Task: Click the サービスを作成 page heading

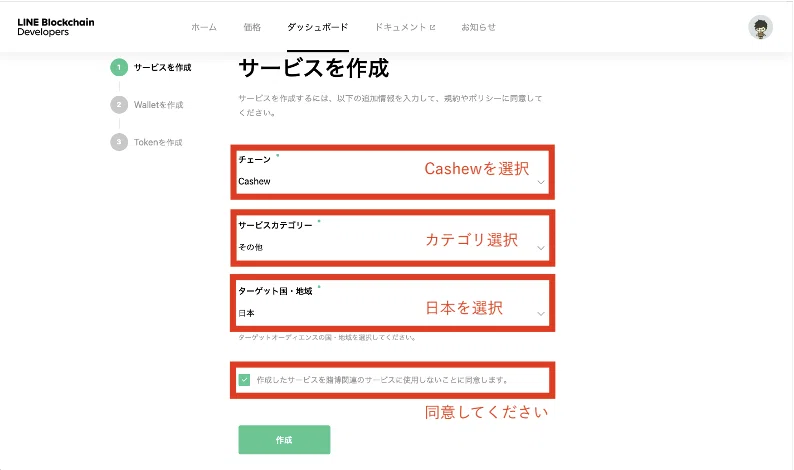Action: [313, 68]
